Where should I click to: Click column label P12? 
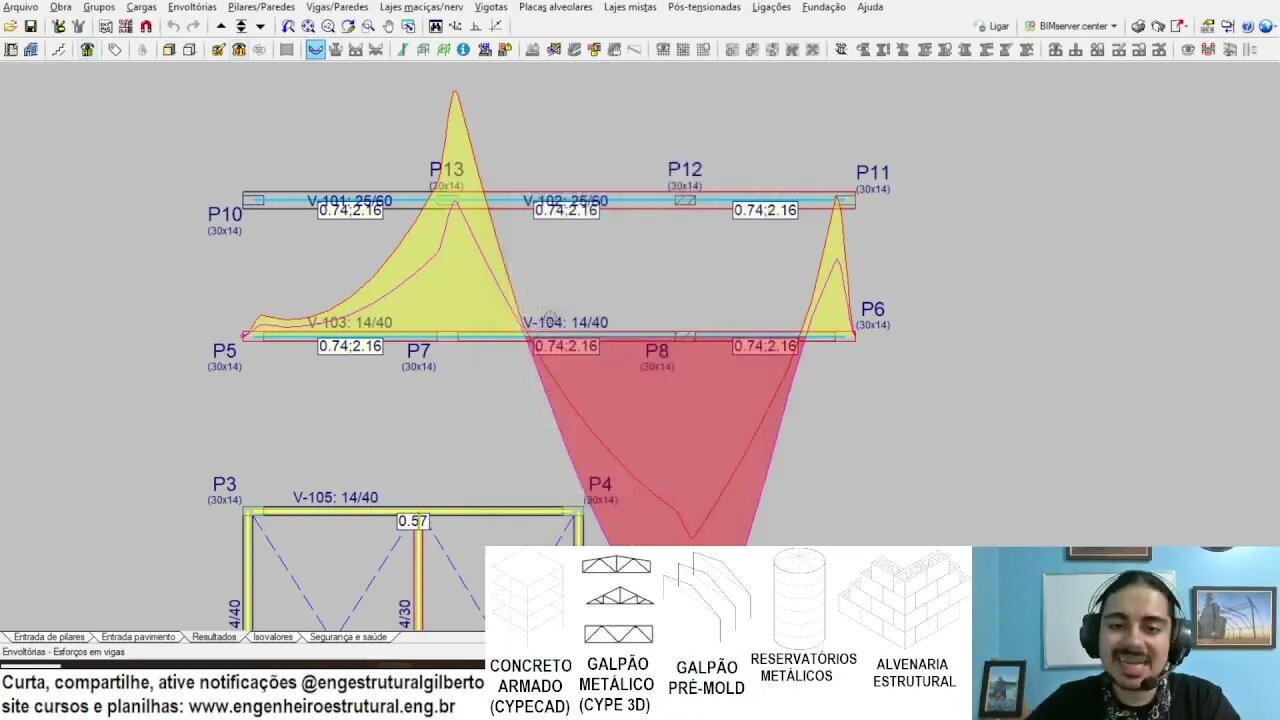point(685,170)
